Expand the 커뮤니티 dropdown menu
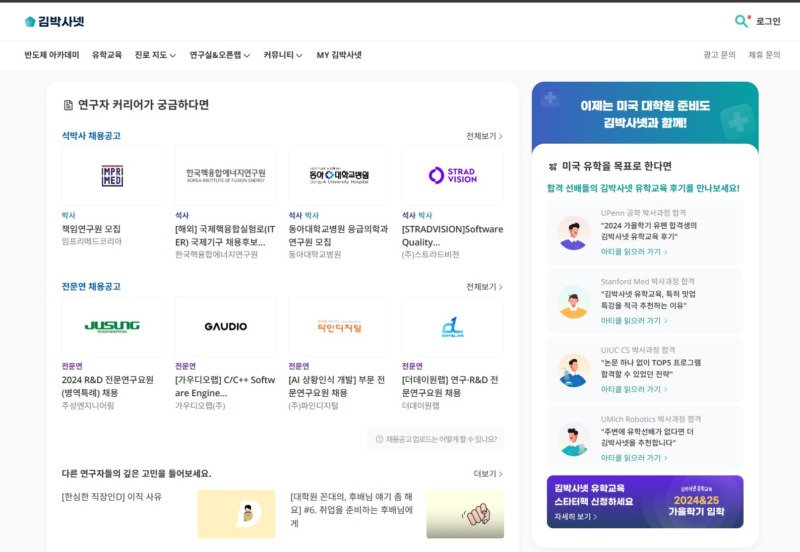Image resolution: width=800 pixels, height=552 pixels. 283,55
